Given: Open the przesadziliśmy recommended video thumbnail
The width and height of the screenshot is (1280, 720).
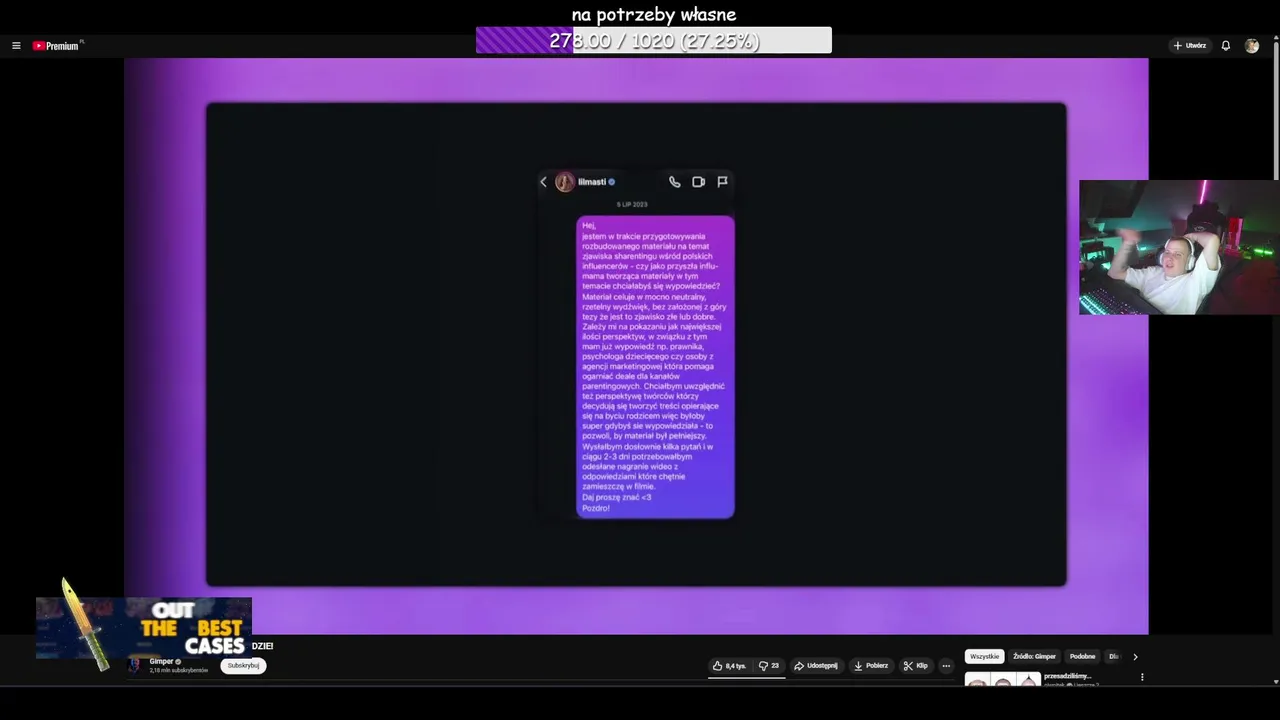Looking at the screenshot, I should tap(1002, 679).
